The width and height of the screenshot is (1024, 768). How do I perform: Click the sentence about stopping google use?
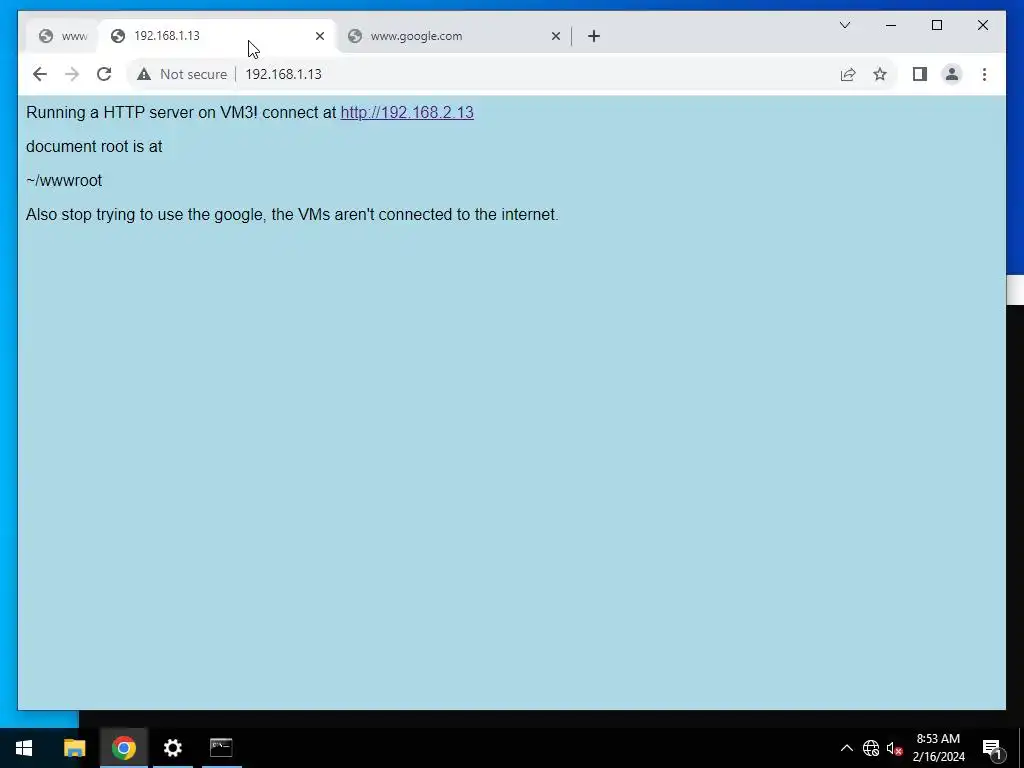tap(292, 215)
